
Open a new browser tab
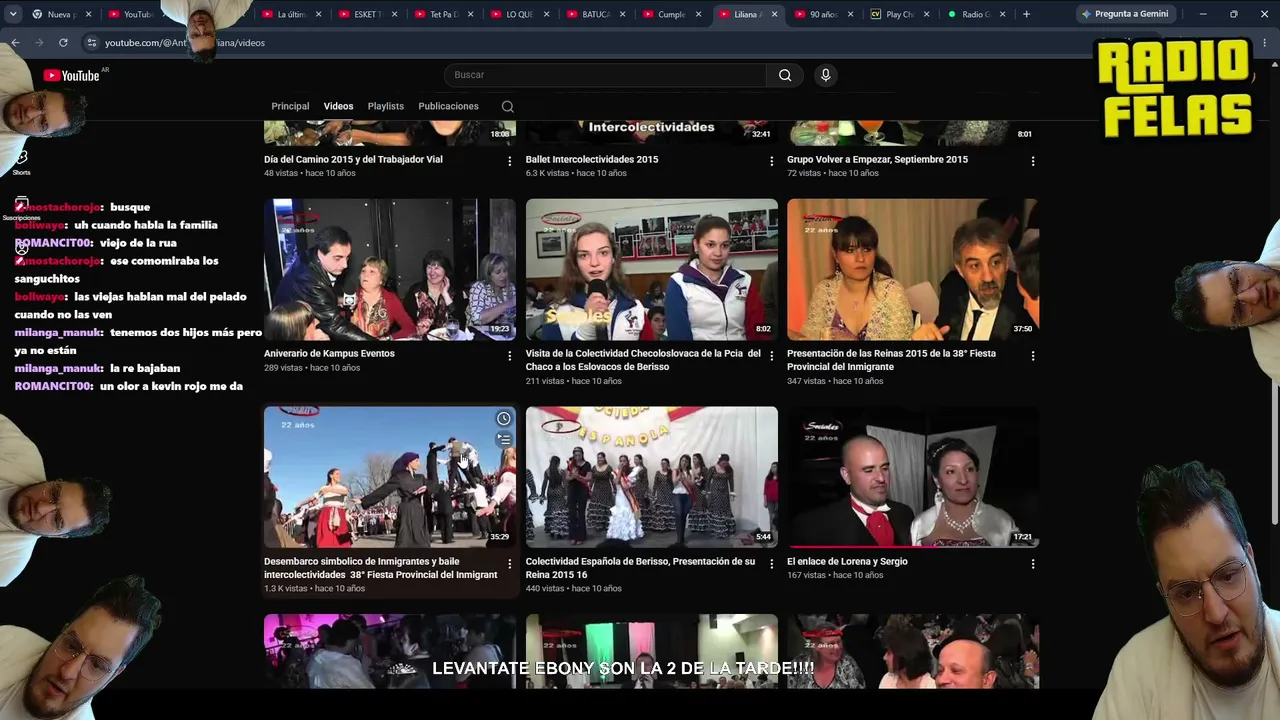pos(1026,14)
